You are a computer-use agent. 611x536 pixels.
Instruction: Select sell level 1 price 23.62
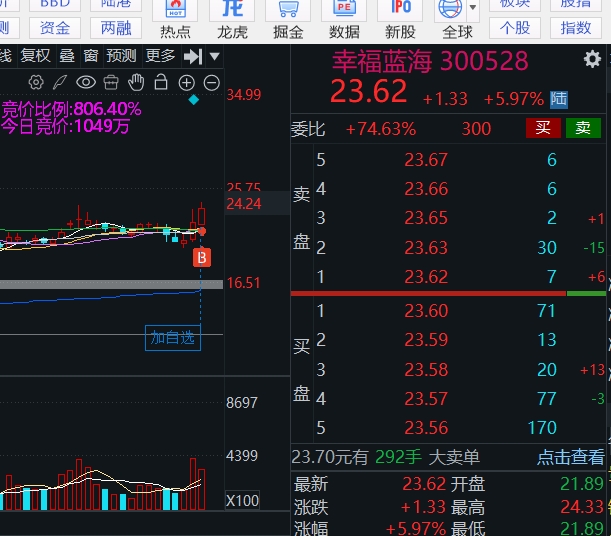pos(426,277)
